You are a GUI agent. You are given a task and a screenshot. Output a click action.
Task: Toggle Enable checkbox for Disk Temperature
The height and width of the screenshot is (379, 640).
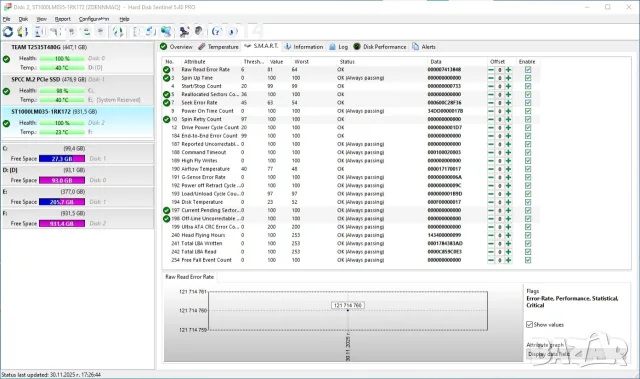pos(528,202)
